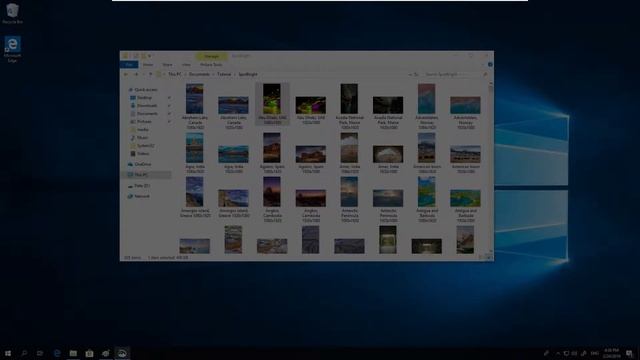Open Desktop from the navigation pane
Viewport: 640px width, 360px height.
tap(144, 98)
